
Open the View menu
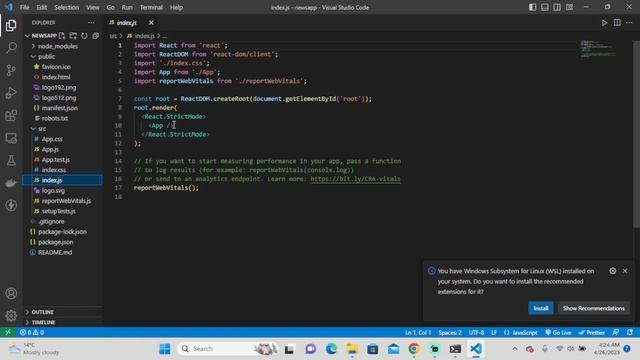click(92, 7)
